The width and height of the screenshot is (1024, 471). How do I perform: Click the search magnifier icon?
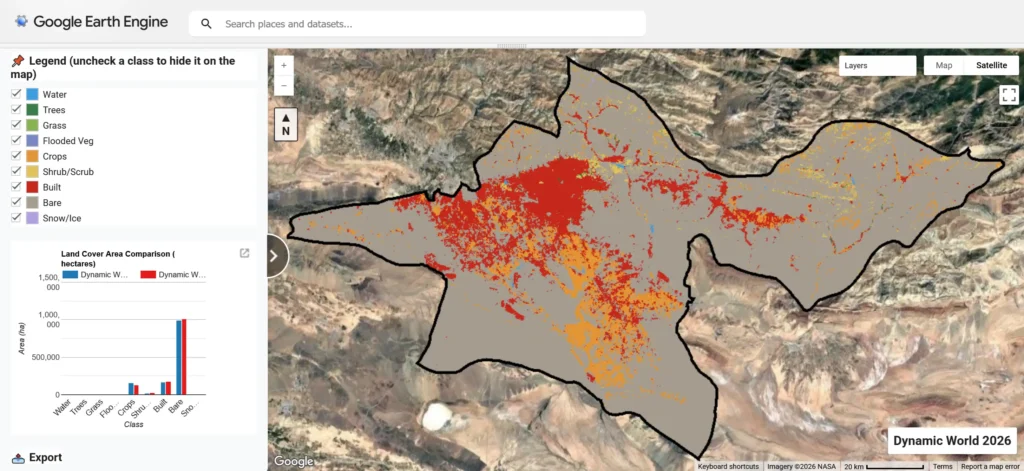(206, 24)
